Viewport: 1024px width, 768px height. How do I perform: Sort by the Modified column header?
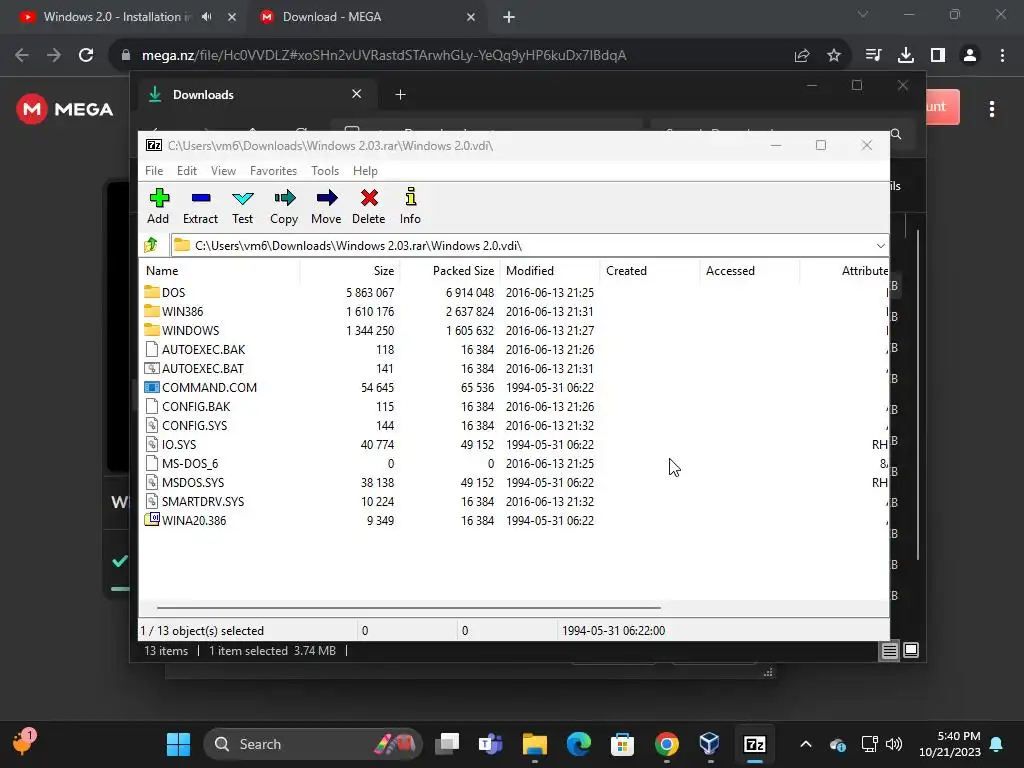pyautogui.click(x=550, y=270)
